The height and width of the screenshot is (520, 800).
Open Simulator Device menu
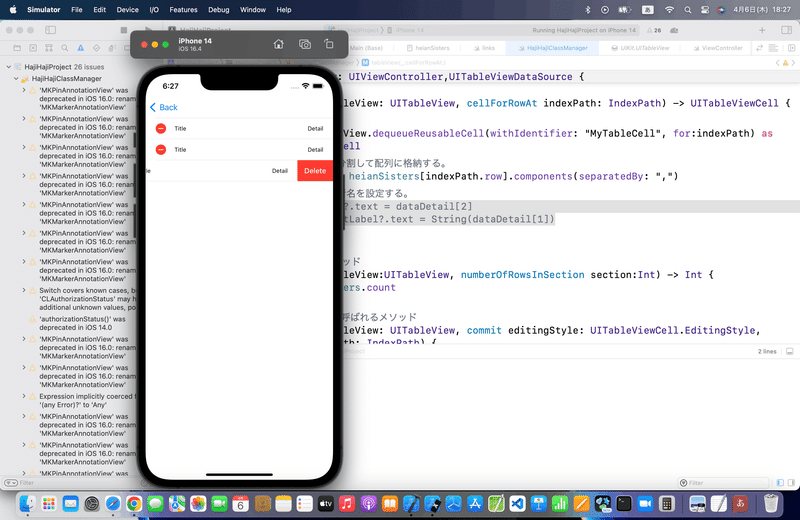pos(128,10)
